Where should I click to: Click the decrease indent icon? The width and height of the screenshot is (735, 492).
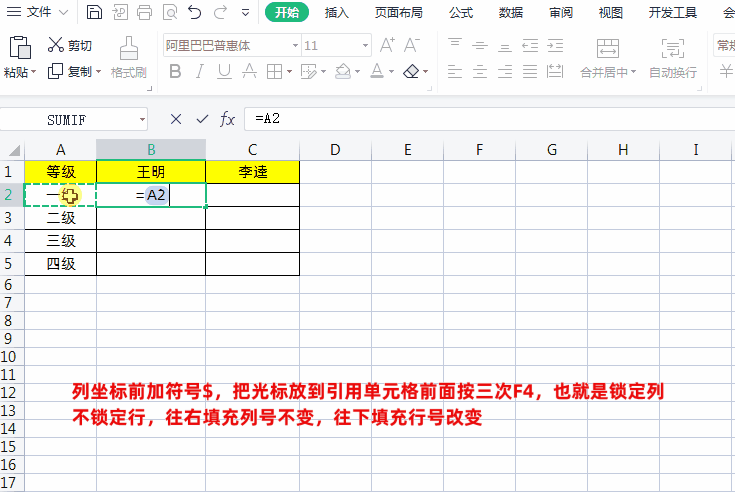pos(530,45)
